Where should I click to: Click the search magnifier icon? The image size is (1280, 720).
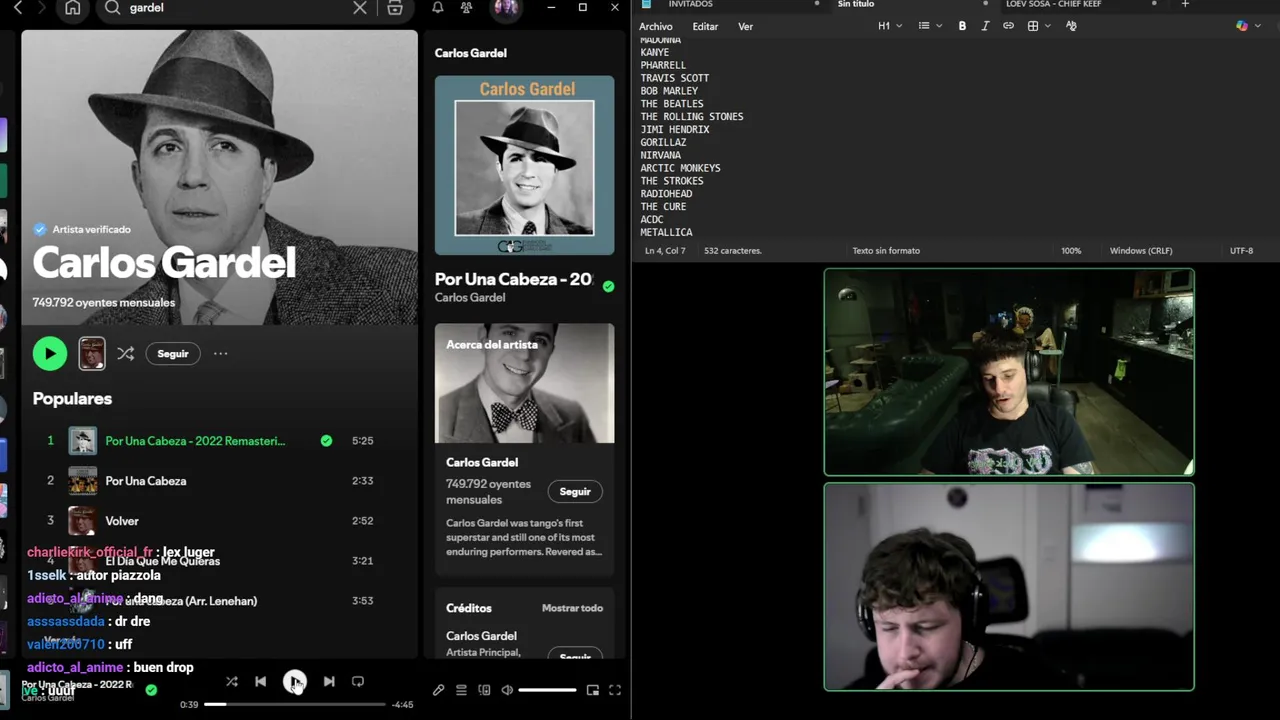pyautogui.click(x=112, y=7)
